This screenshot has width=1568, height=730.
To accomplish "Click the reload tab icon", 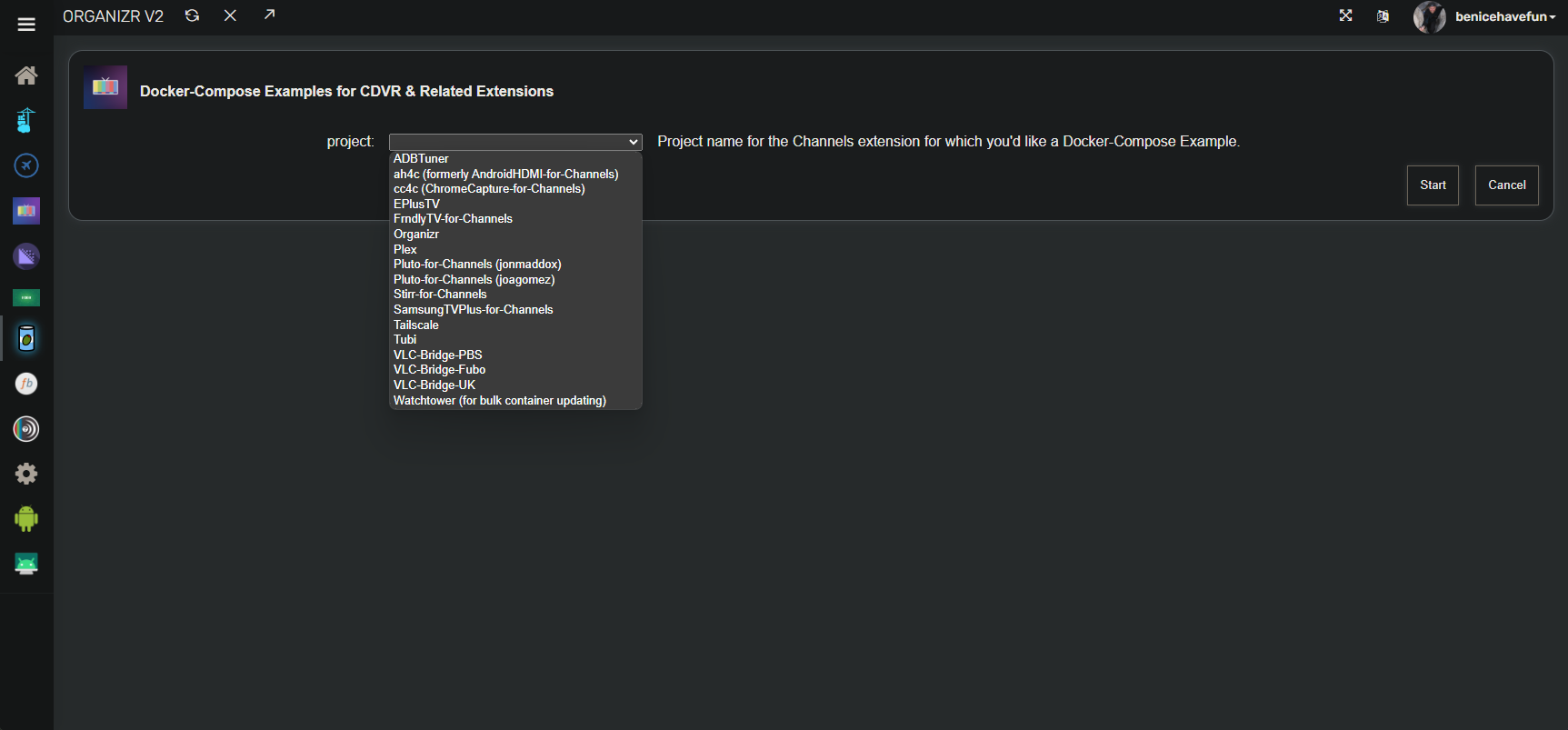I will tap(192, 15).
